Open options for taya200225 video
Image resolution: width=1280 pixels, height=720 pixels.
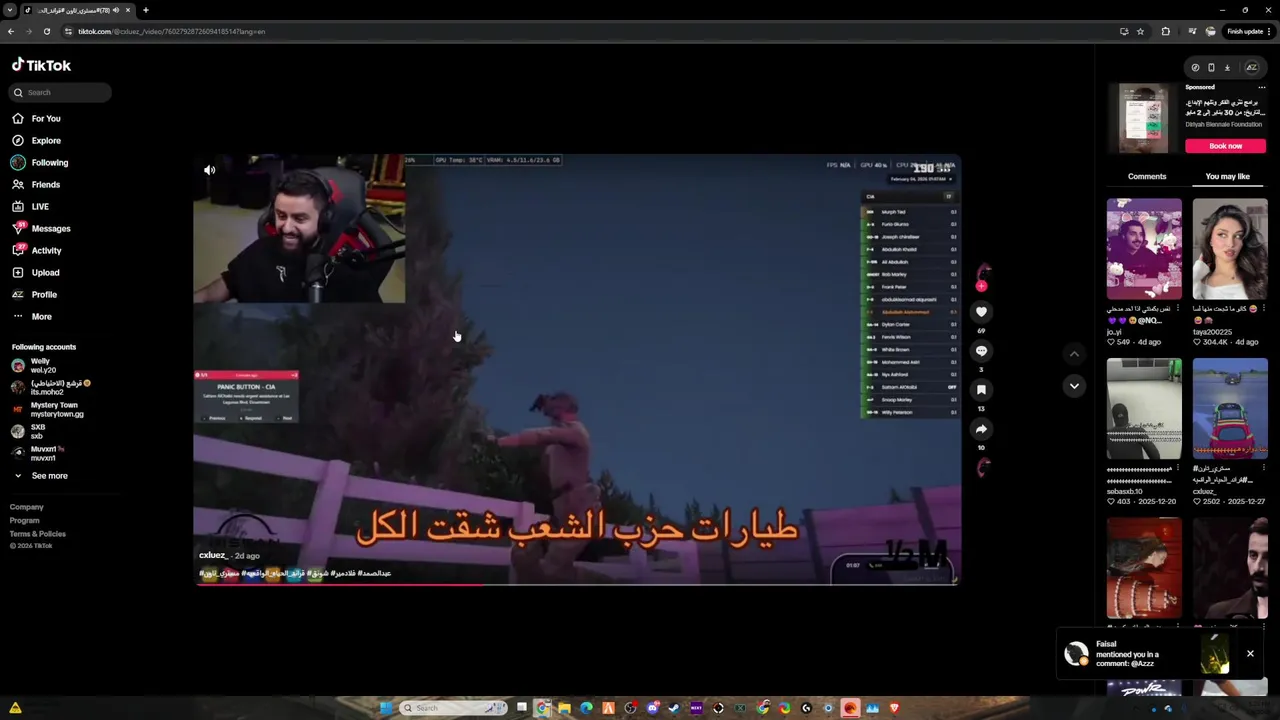pyautogui.click(x=1264, y=308)
